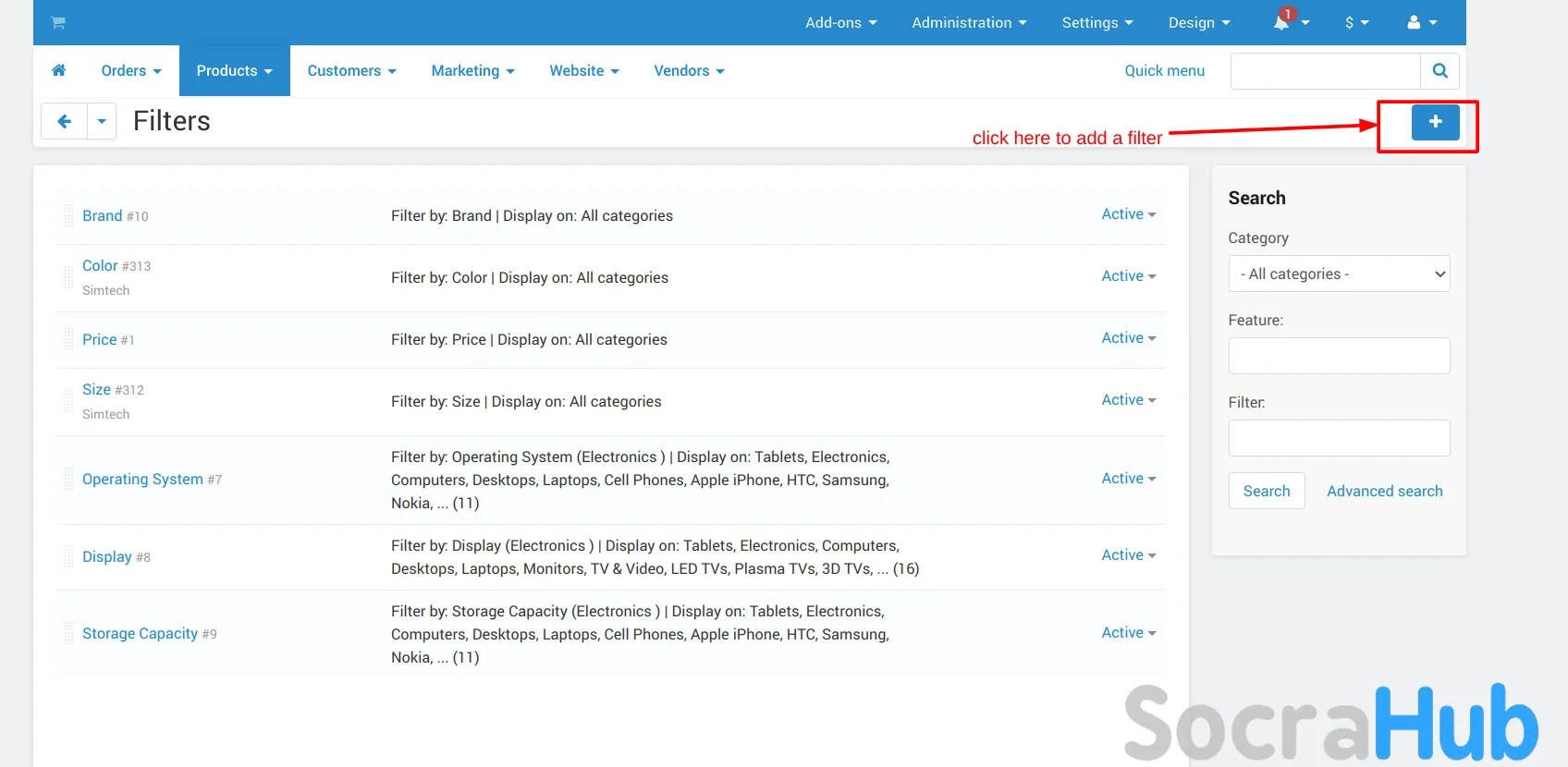Open the Products menu

point(234,71)
